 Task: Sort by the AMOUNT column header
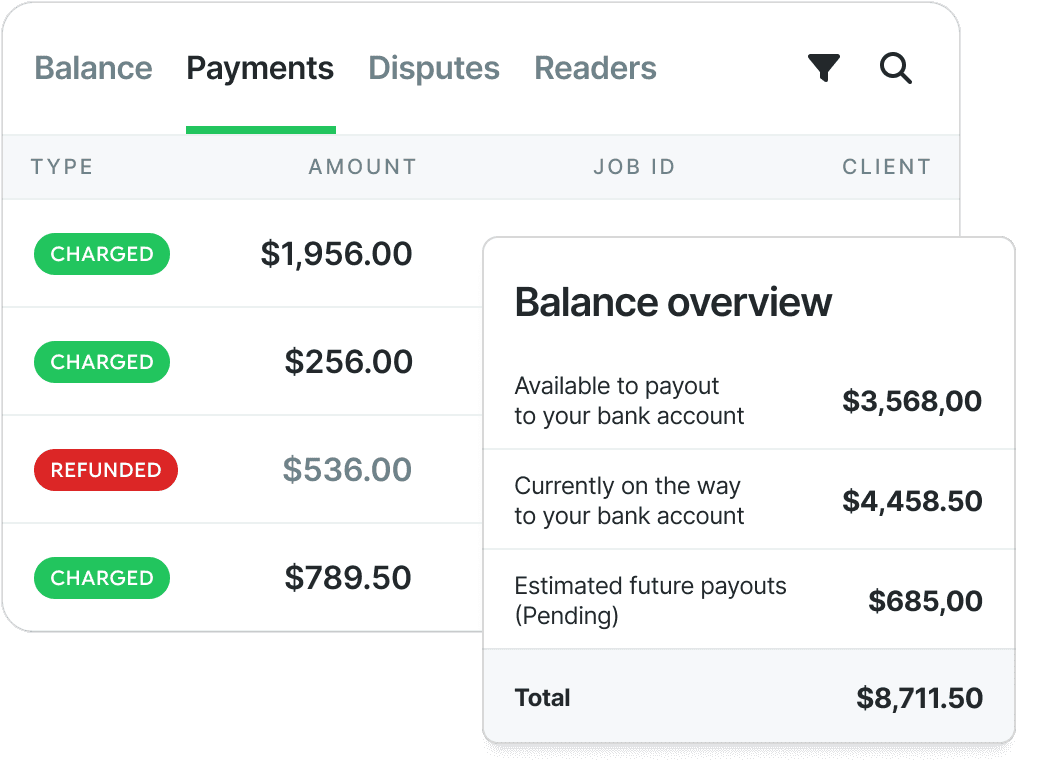click(363, 166)
